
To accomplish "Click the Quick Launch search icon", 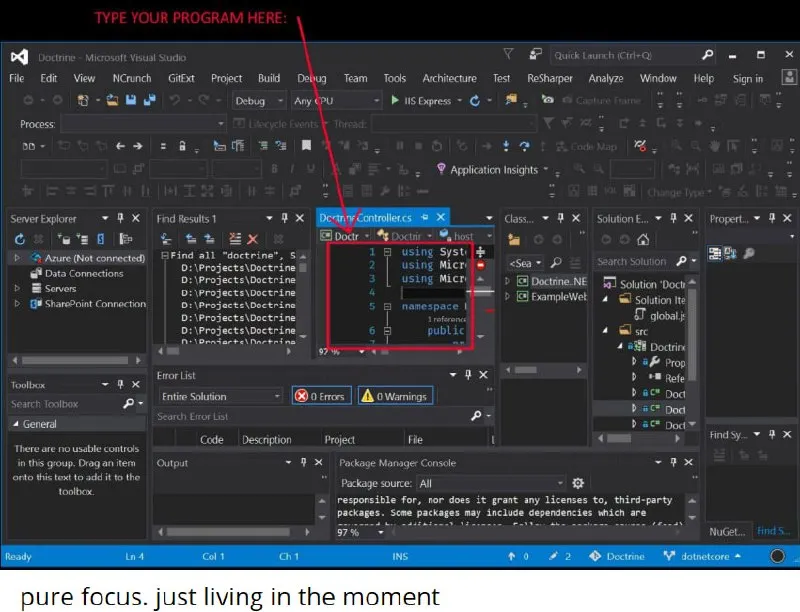I will click(x=707, y=55).
